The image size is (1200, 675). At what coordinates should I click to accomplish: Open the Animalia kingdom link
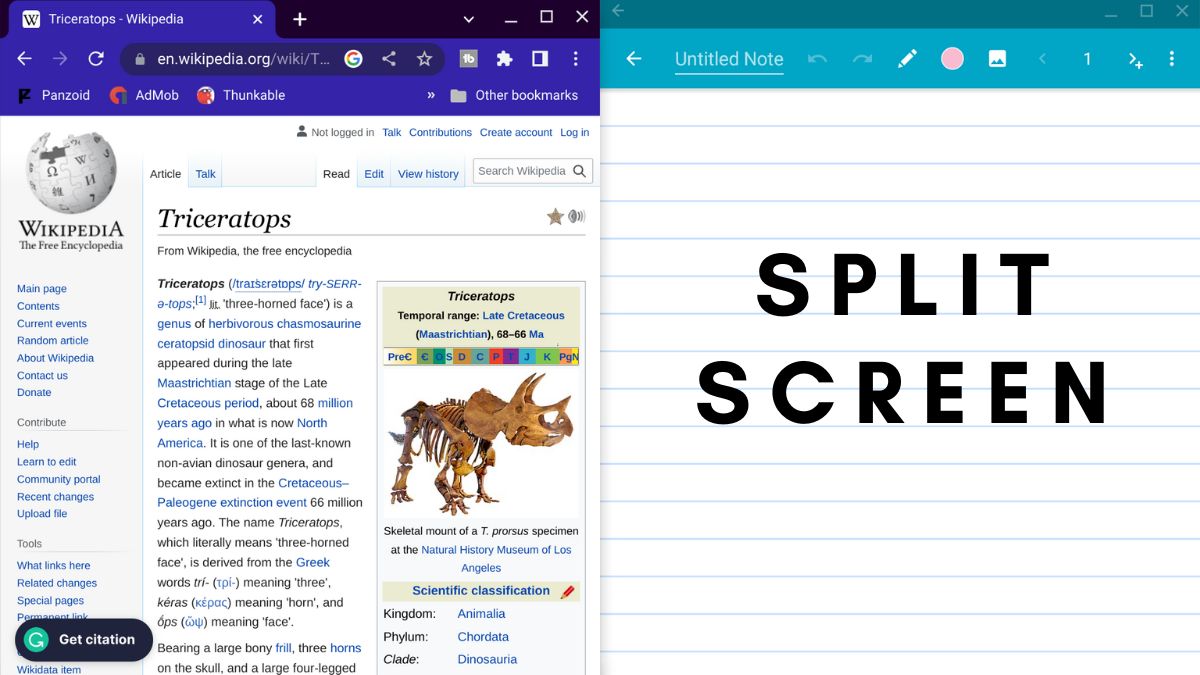[481, 614]
